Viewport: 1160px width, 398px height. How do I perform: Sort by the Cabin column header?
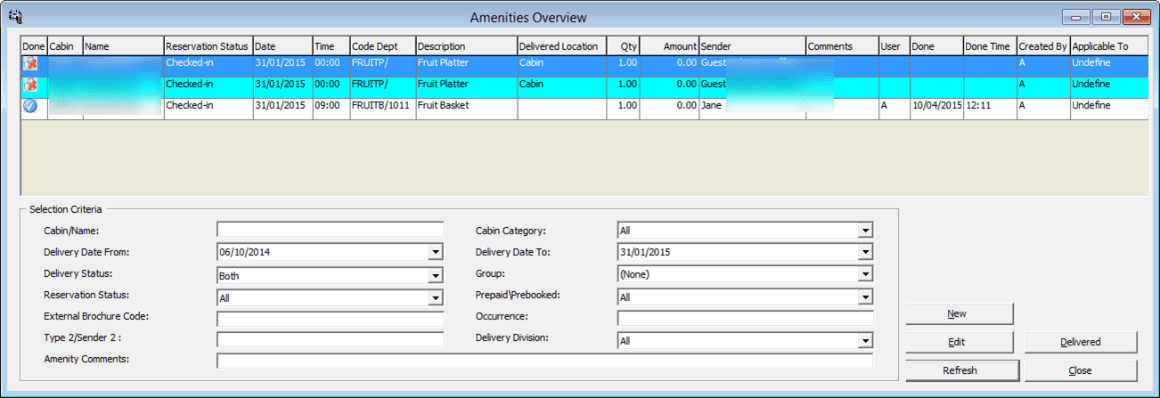click(x=65, y=46)
